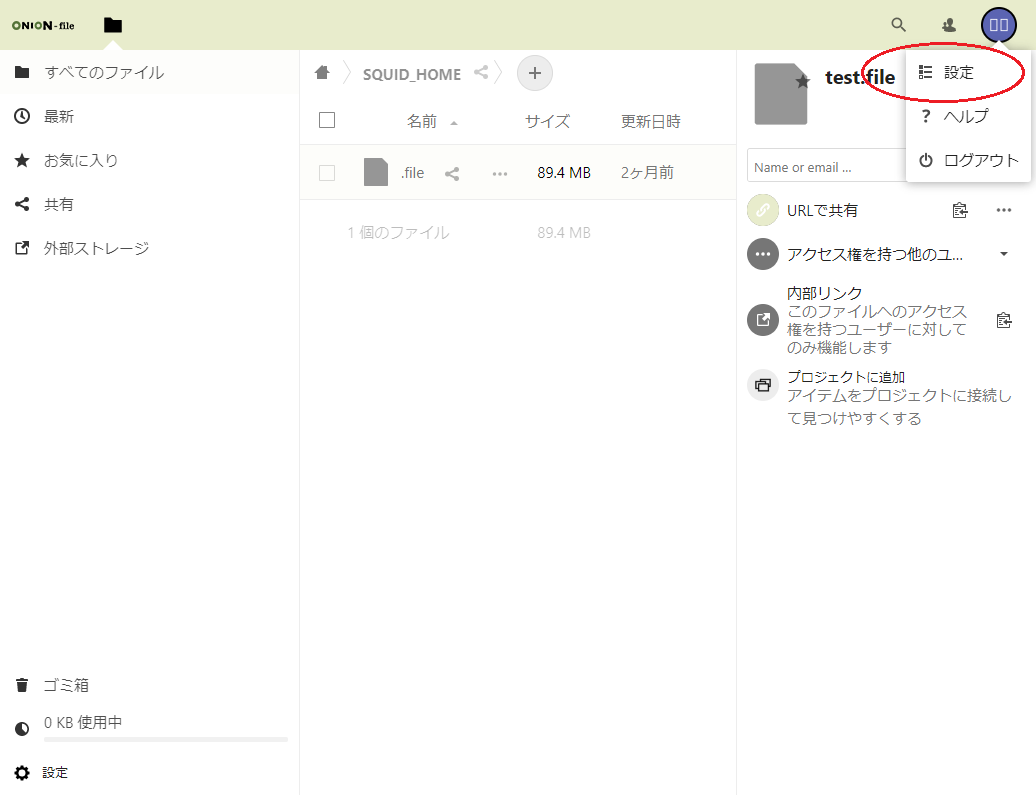Open more options for URLで共有
Screen dimensions: 1036x795
(1004, 210)
